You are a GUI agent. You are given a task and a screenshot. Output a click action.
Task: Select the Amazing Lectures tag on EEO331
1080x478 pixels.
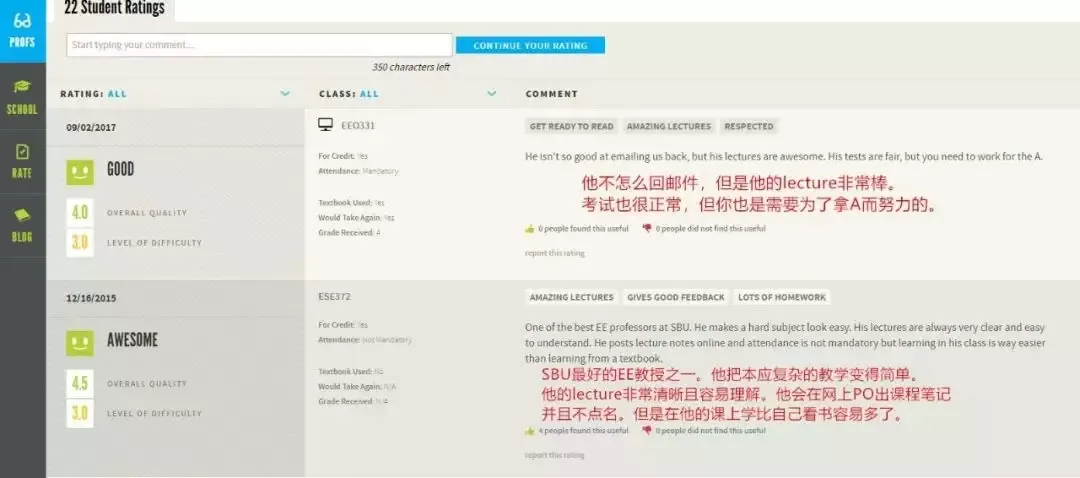pos(668,127)
